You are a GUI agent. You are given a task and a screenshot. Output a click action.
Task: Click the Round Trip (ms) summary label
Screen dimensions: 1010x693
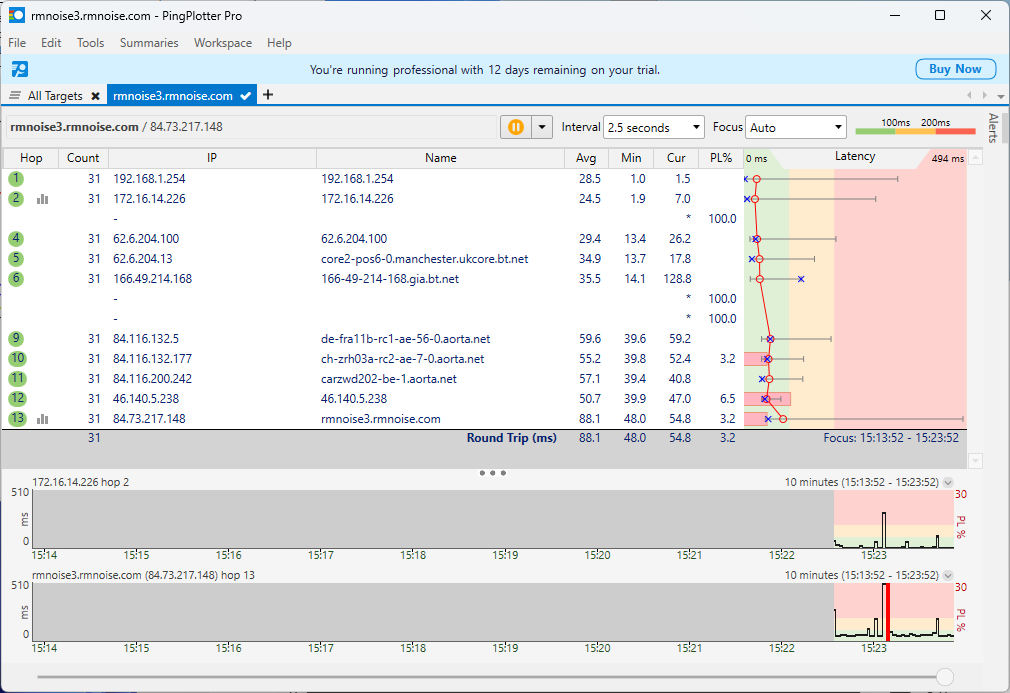[511, 438]
